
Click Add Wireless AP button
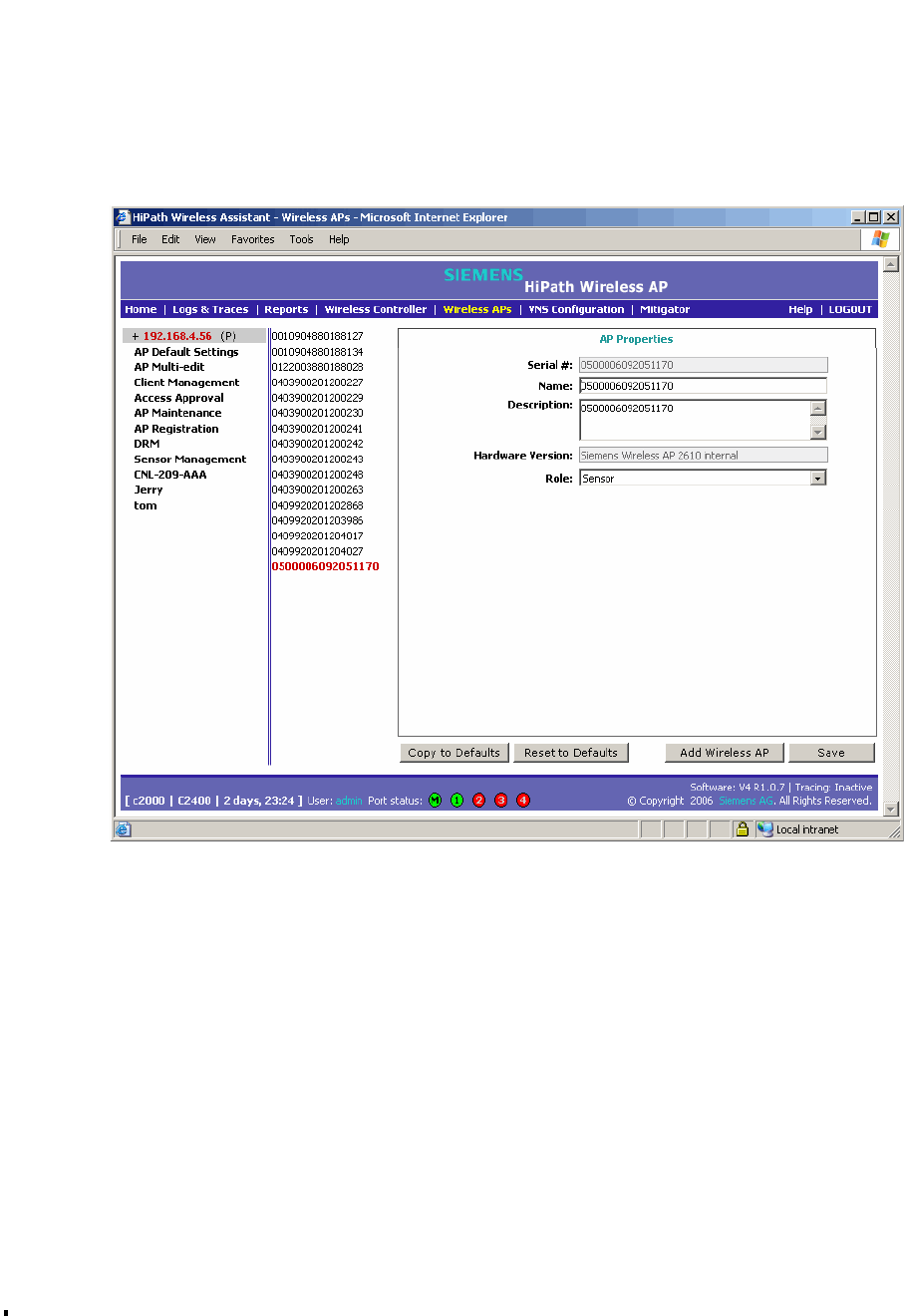point(725,753)
